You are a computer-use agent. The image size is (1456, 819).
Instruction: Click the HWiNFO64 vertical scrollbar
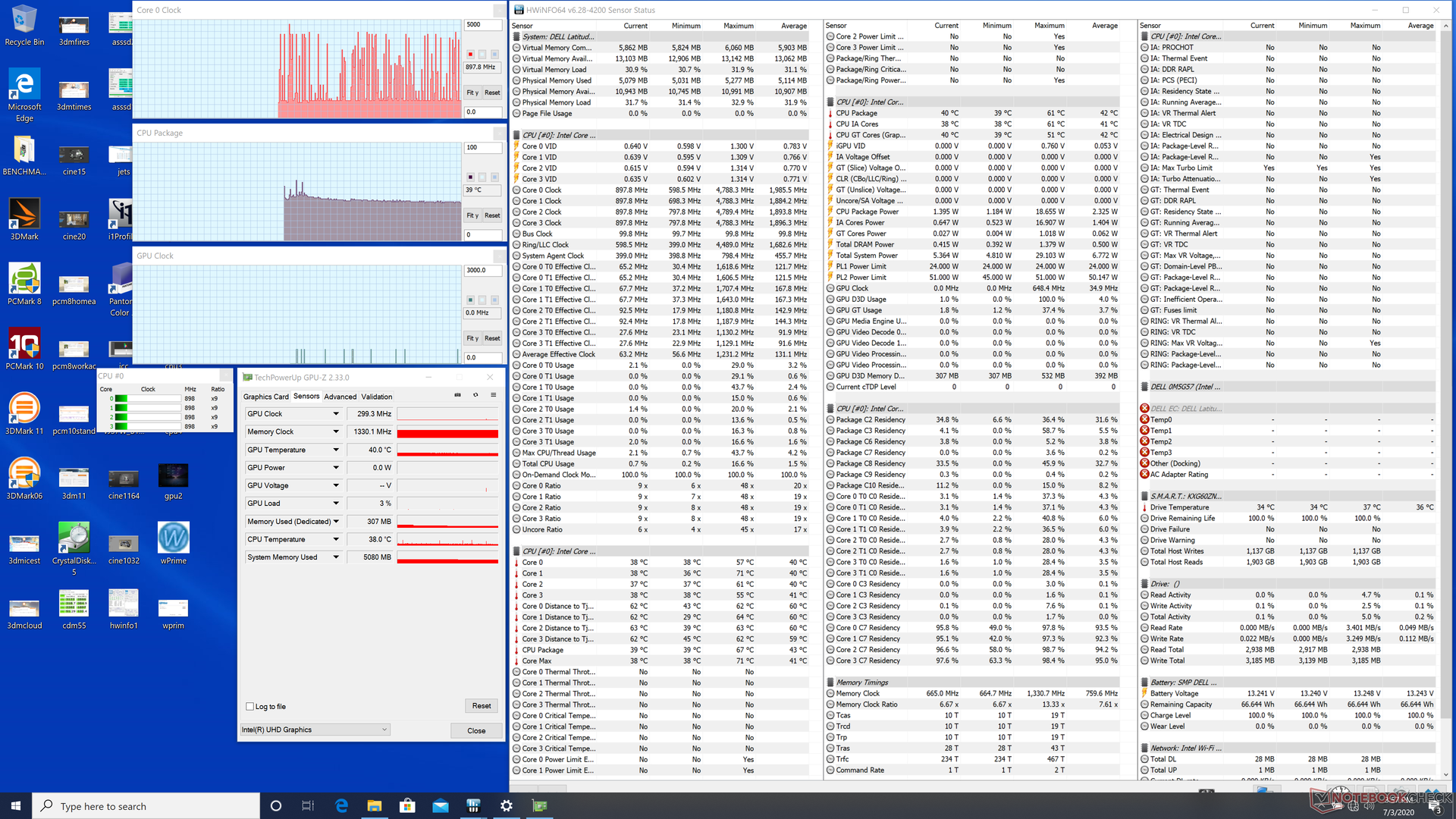point(1445,400)
